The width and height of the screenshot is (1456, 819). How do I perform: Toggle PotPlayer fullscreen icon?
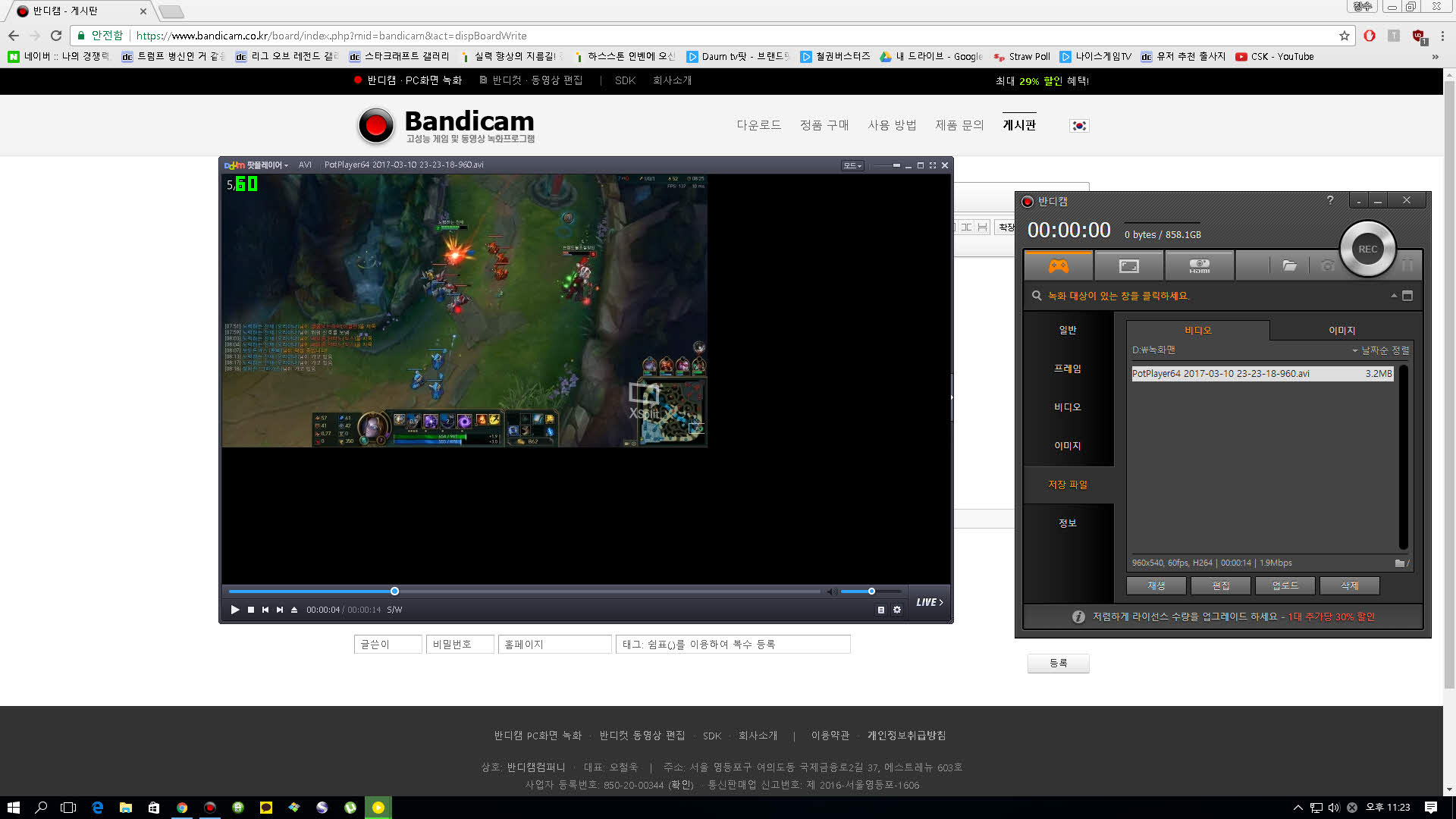(x=933, y=165)
